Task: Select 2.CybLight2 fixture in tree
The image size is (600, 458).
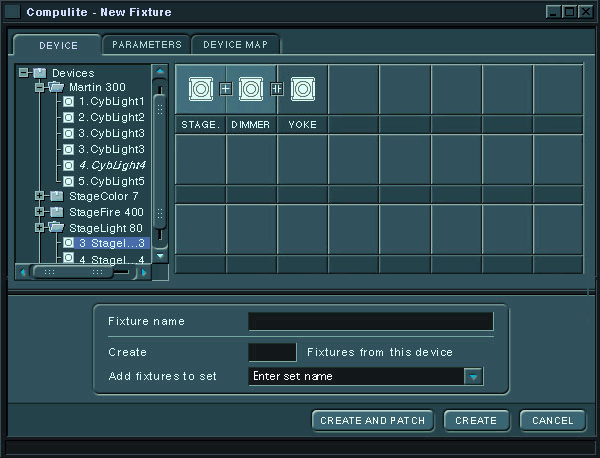Action: tap(111, 118)
